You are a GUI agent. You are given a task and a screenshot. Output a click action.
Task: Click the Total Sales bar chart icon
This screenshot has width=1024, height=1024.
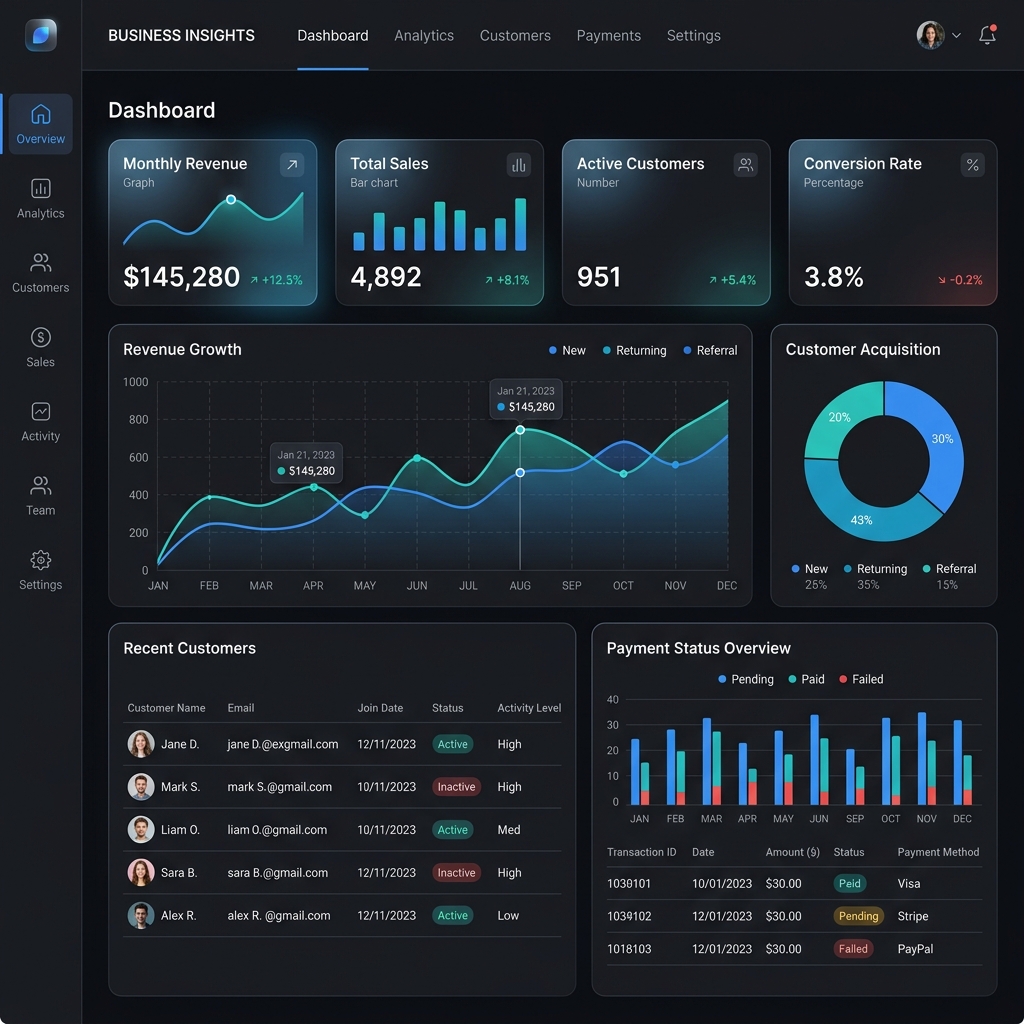point(519,165)
